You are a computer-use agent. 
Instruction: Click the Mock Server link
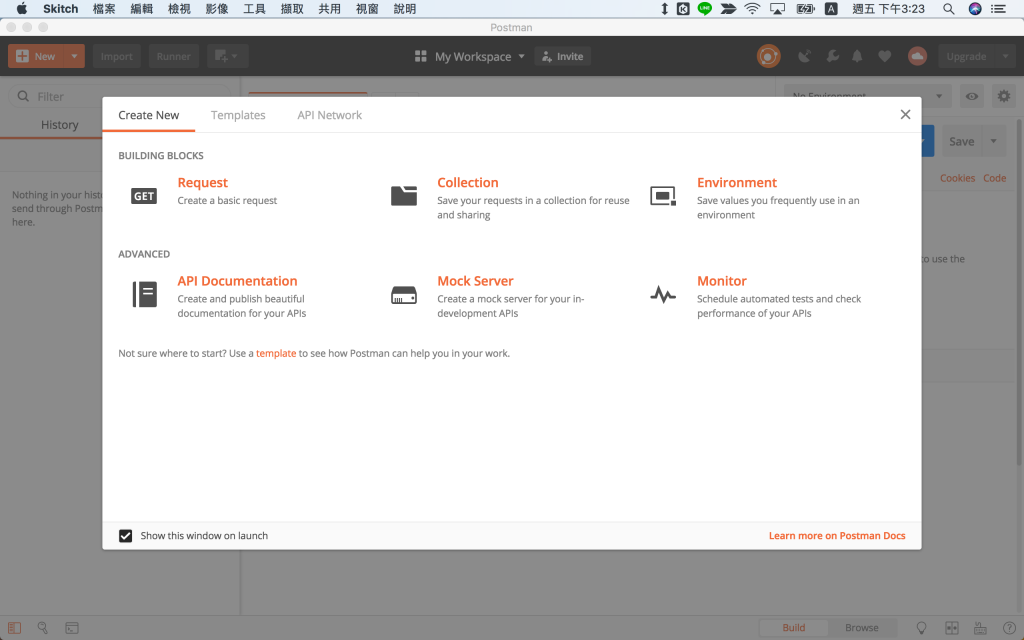click(475, 281)
